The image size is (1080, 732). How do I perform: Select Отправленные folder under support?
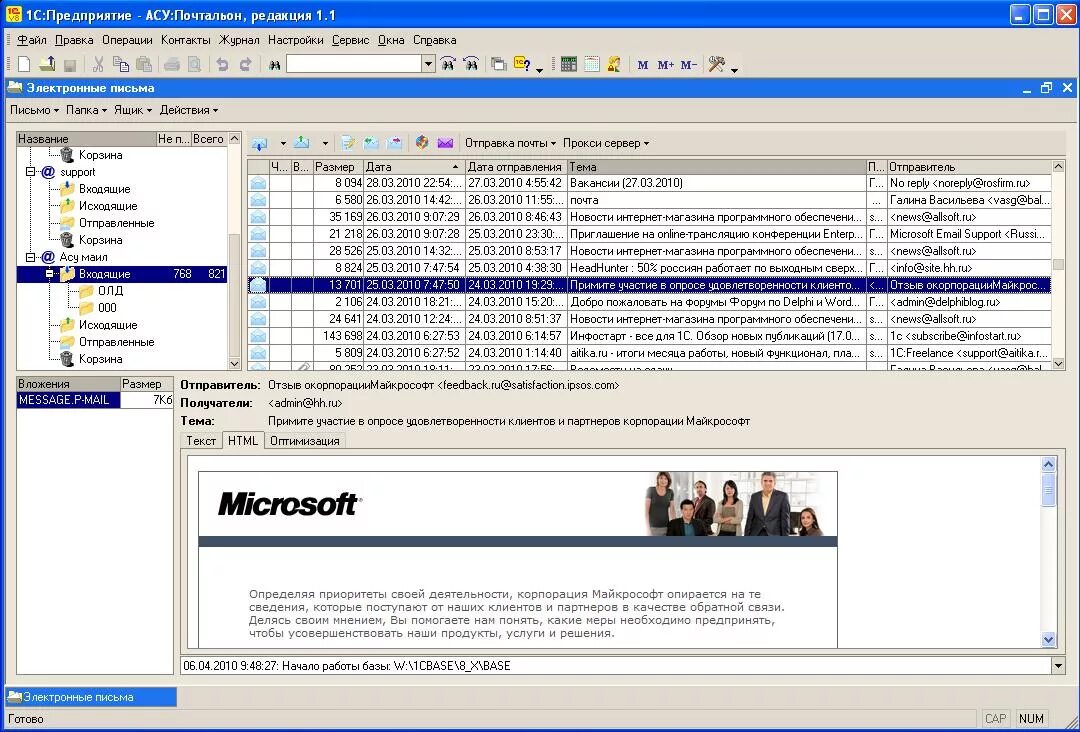click(116, 222)
